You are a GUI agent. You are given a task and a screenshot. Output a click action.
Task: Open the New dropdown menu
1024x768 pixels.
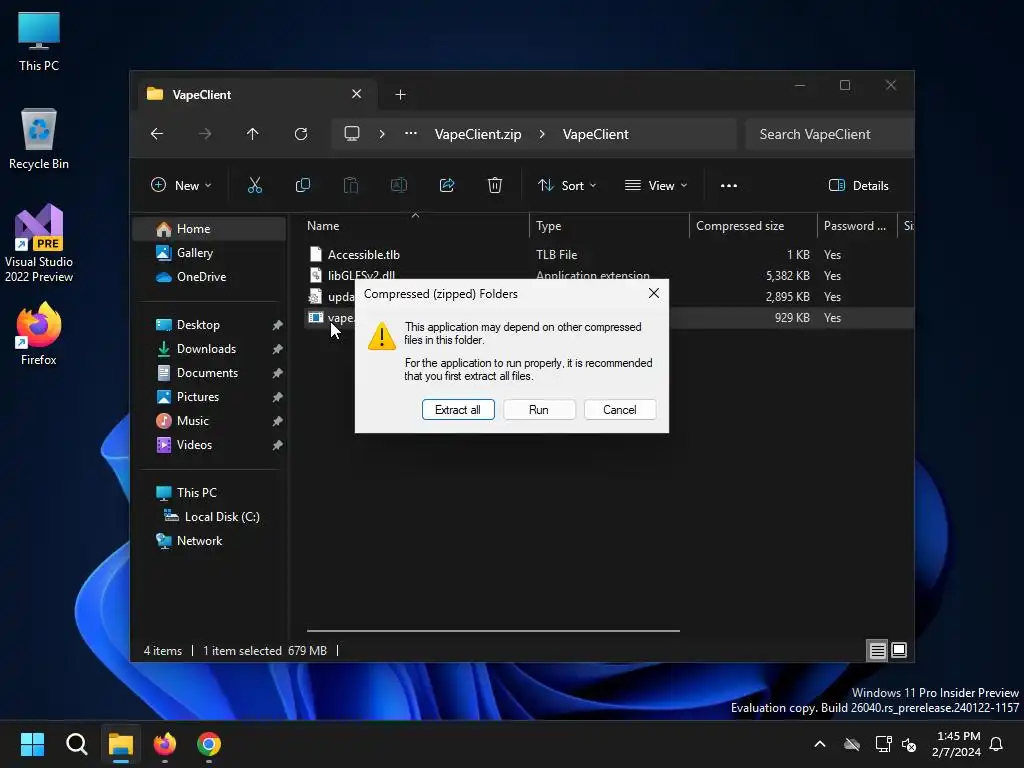182,185
